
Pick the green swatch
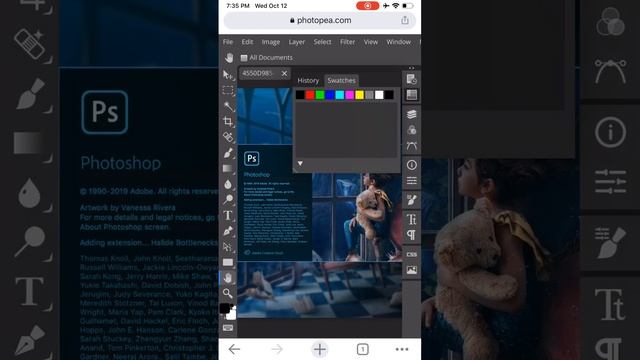pyautogui.click(x=320, y=95)
